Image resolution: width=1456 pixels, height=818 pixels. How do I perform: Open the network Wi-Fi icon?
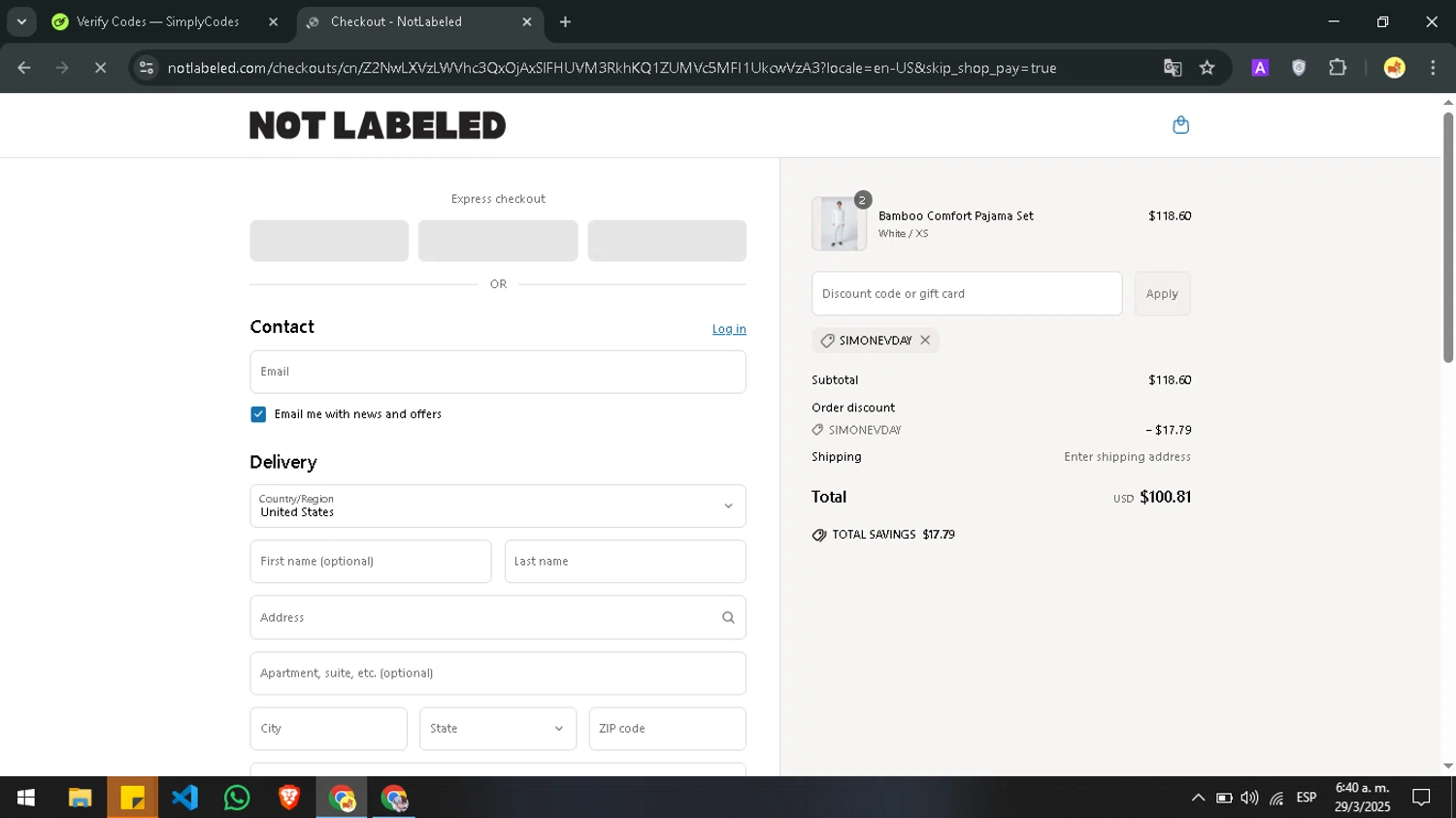[1276, 798]
